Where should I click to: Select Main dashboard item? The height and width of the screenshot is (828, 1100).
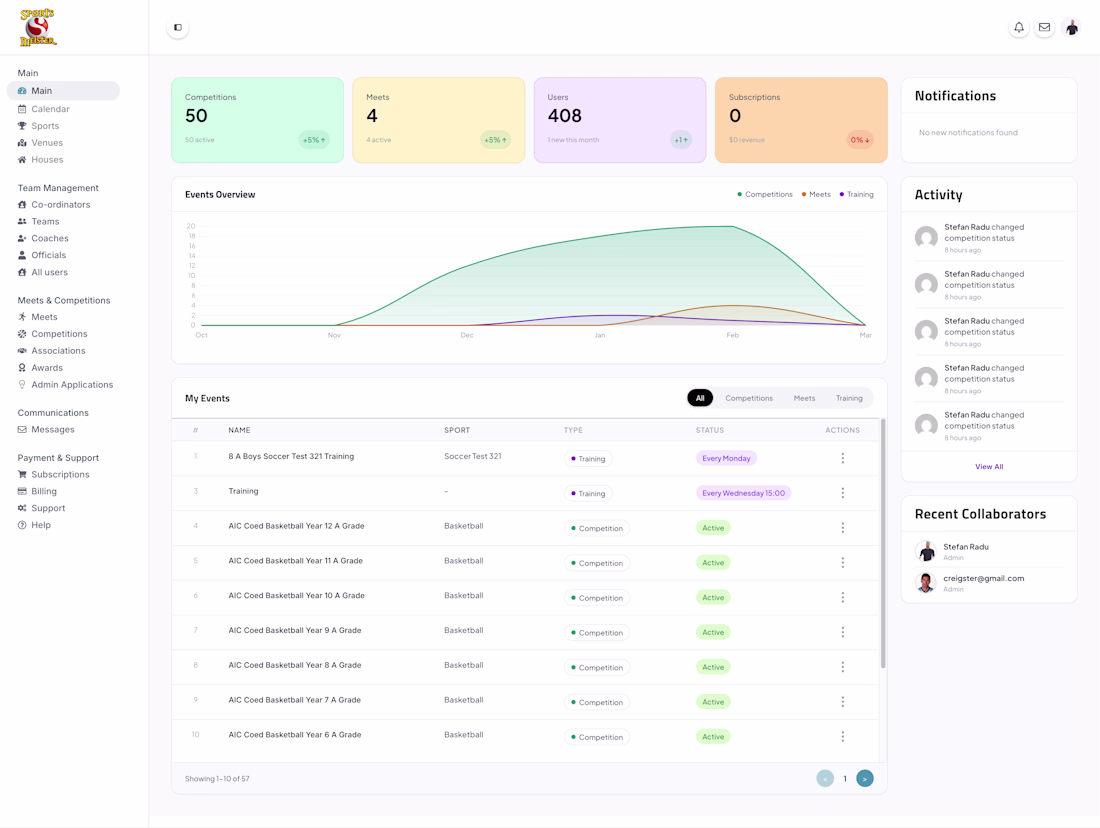[63, 91]
